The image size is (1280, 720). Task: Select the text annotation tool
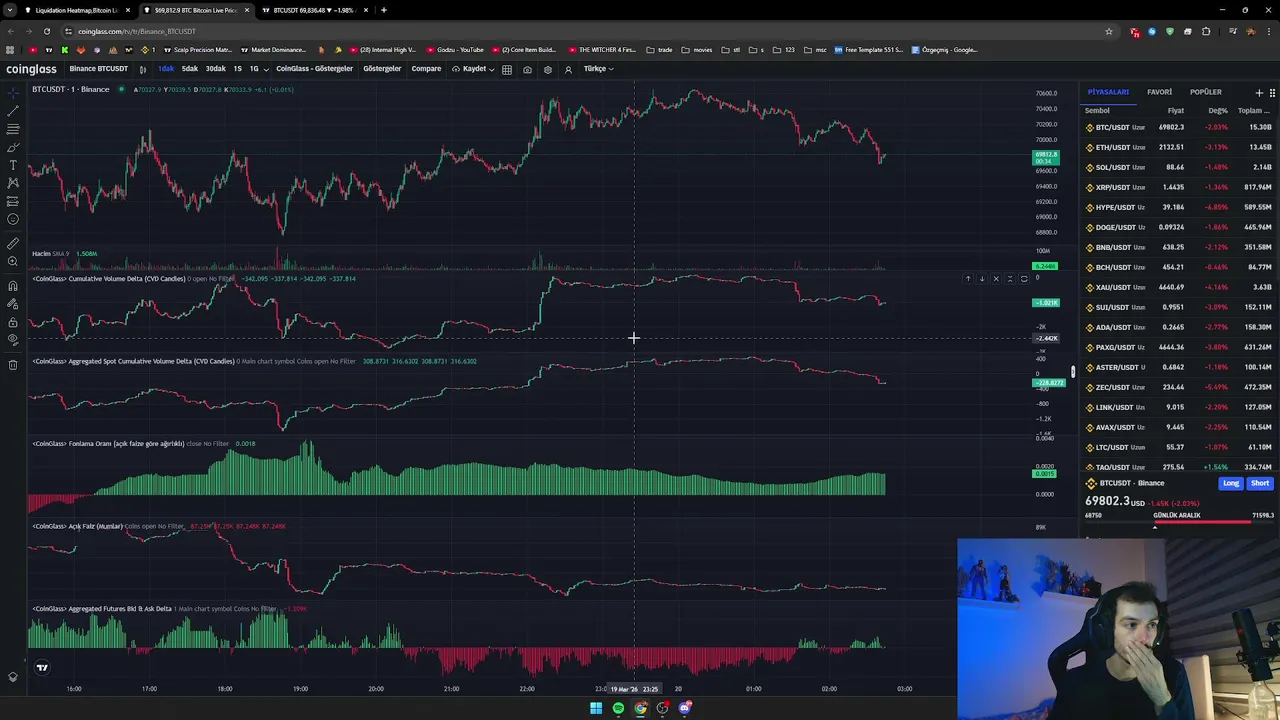click(x=13, y=165)
